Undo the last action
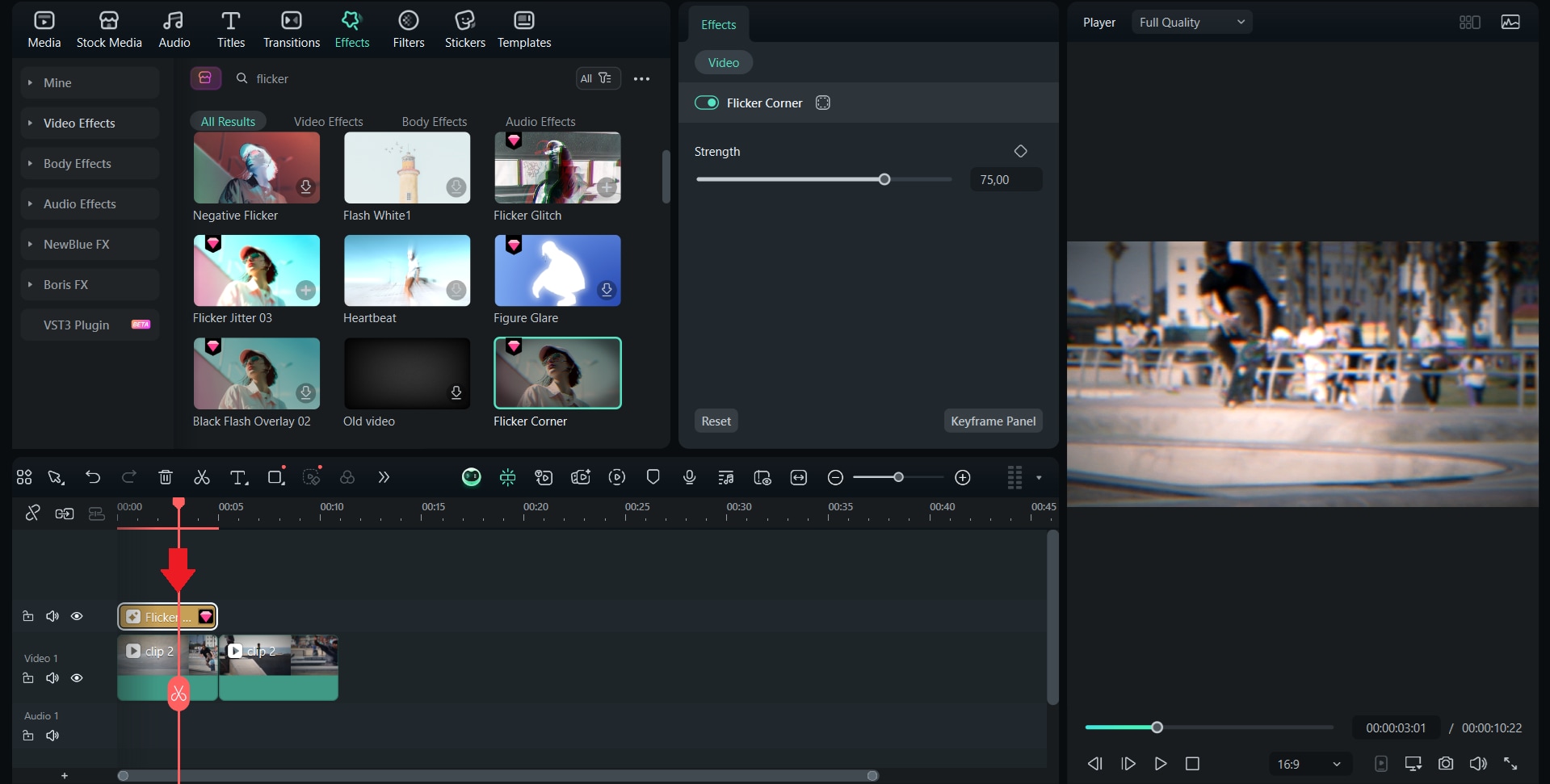Screen dimensions: 1550x784 tap(93, 477)
